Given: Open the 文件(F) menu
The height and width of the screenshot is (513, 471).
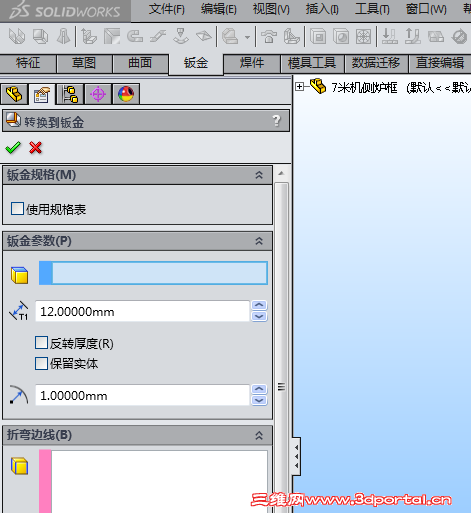Looking at the screenshot, I should (x=166, y=9).
